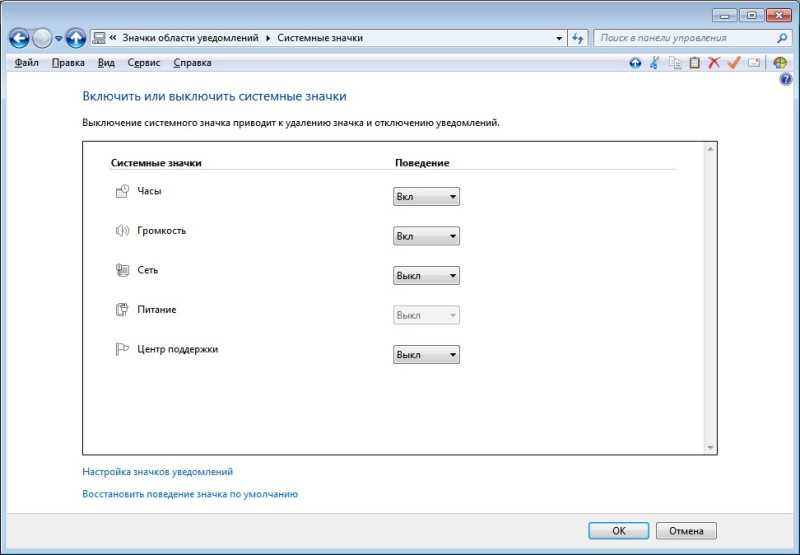The width and height of the screenshot is (800, 555).
Task: Click the blue up-arrow toolbar icon
Action: click(635, 63)
